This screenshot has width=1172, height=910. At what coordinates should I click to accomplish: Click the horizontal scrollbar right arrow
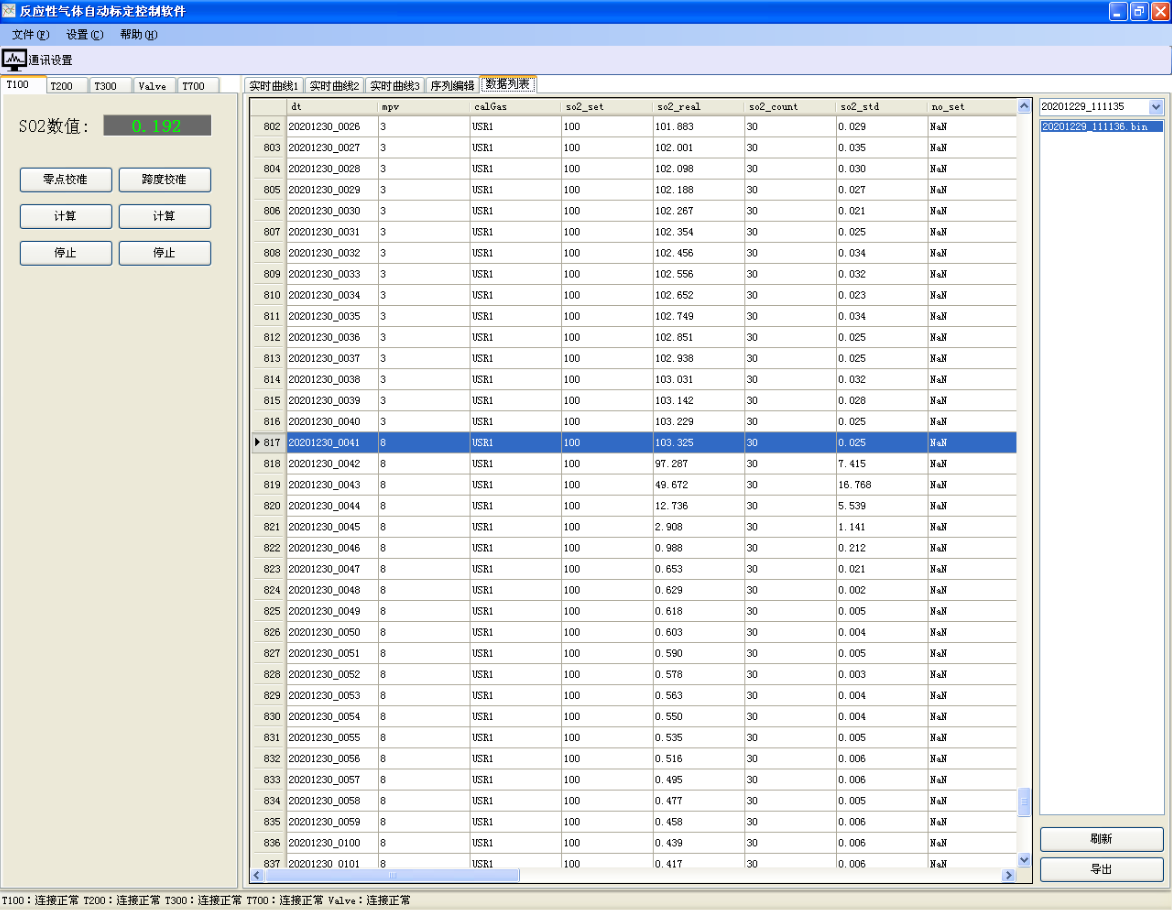1009,875
